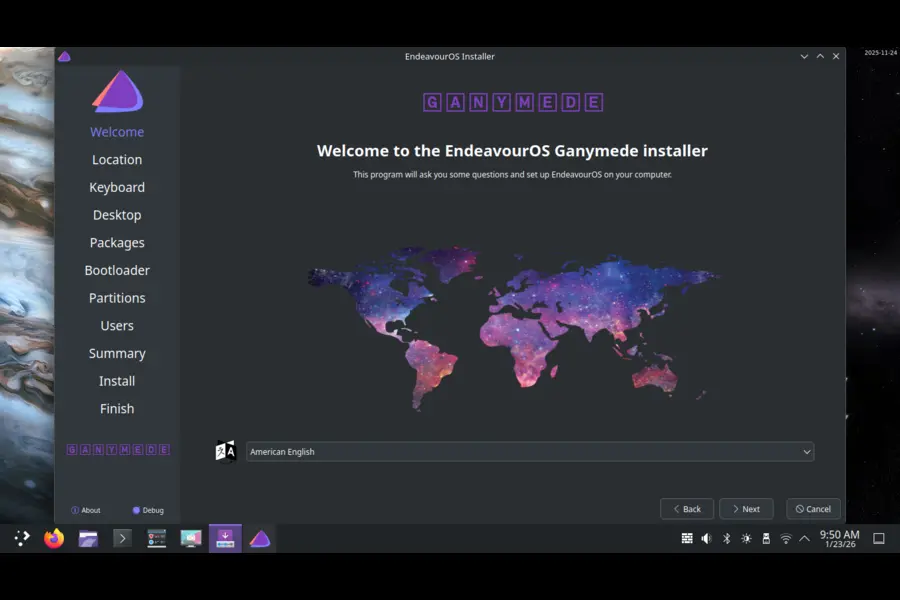The image size is (900, 600).
Task: Select the Partitions step in the sidebar
Action: (117, 297)
